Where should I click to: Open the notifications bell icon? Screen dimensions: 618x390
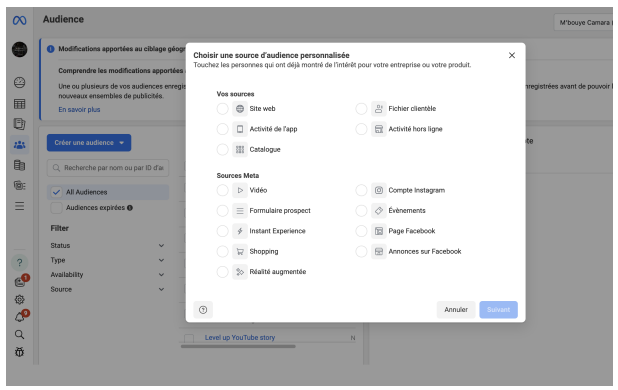20,317
